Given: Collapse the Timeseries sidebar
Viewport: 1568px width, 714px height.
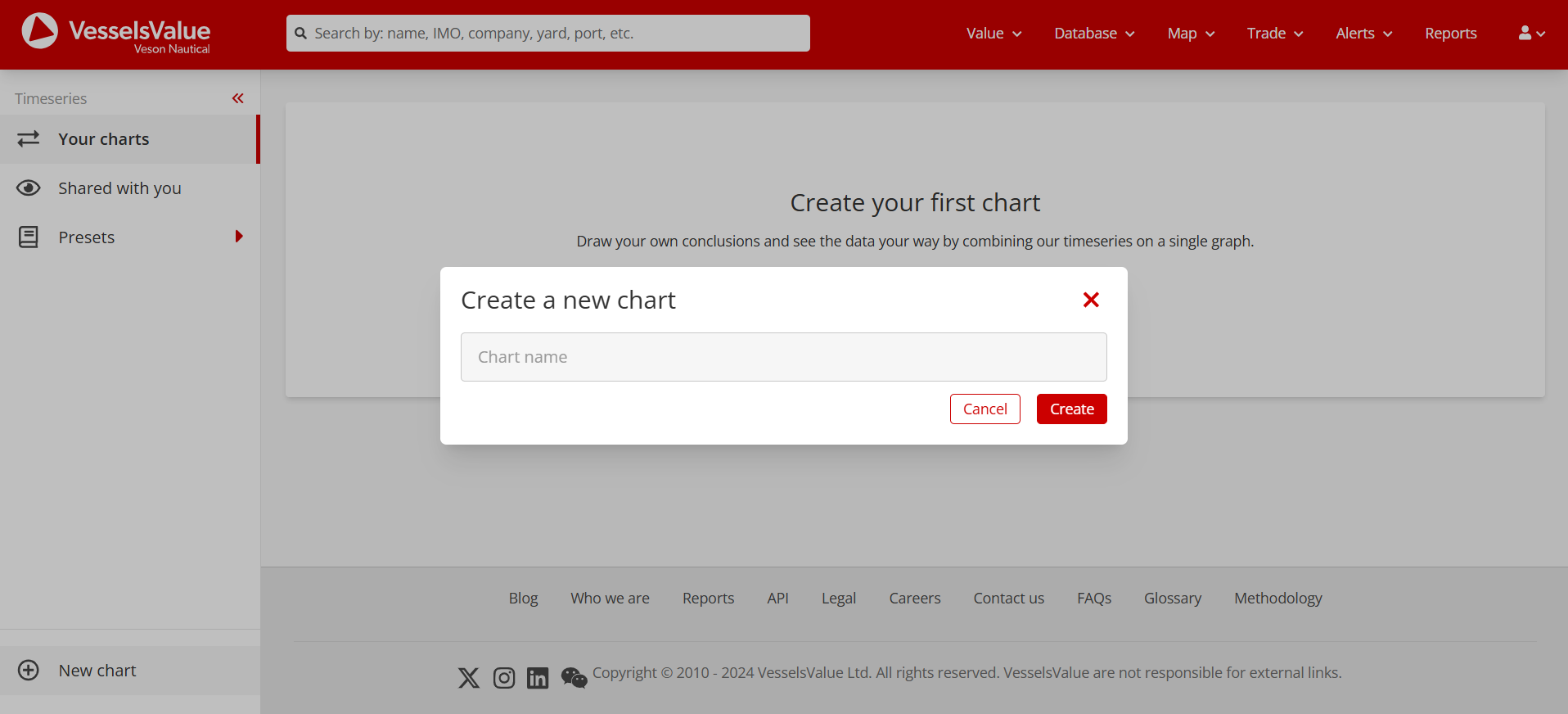Looking at the screenshot, I should click(238, 98).
